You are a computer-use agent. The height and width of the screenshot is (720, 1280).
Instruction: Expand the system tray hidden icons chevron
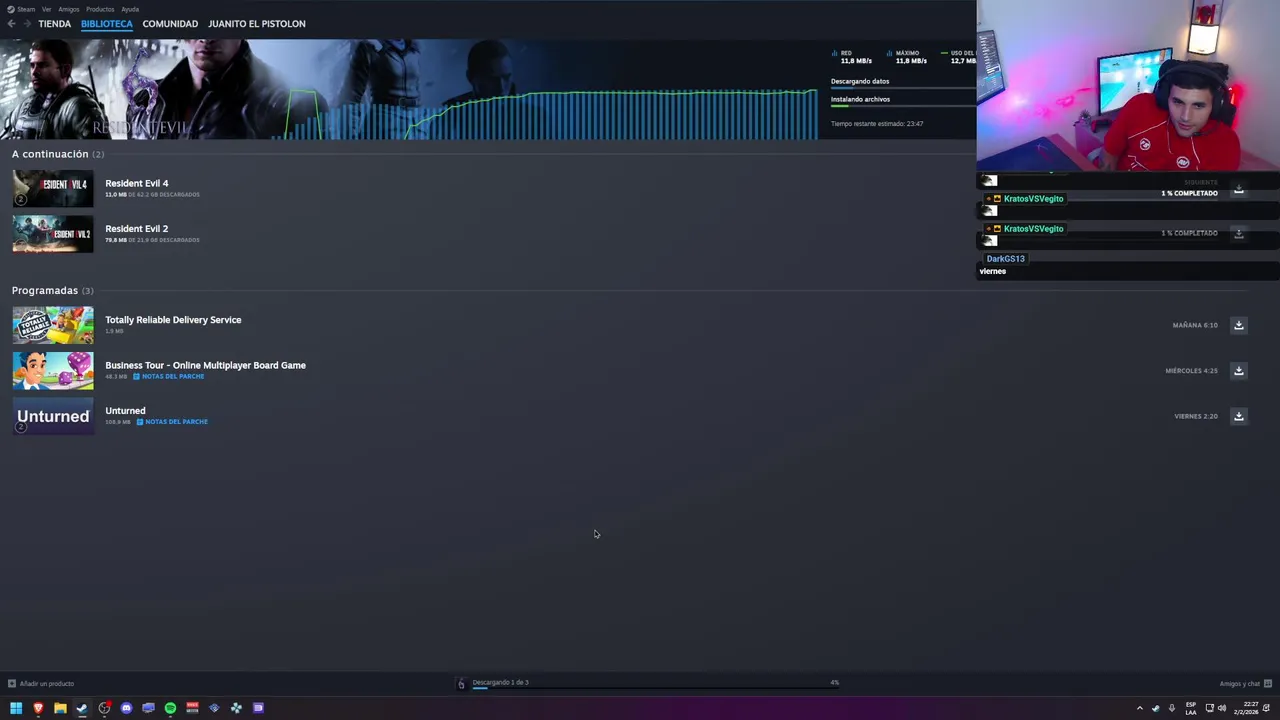(1139, 708)
